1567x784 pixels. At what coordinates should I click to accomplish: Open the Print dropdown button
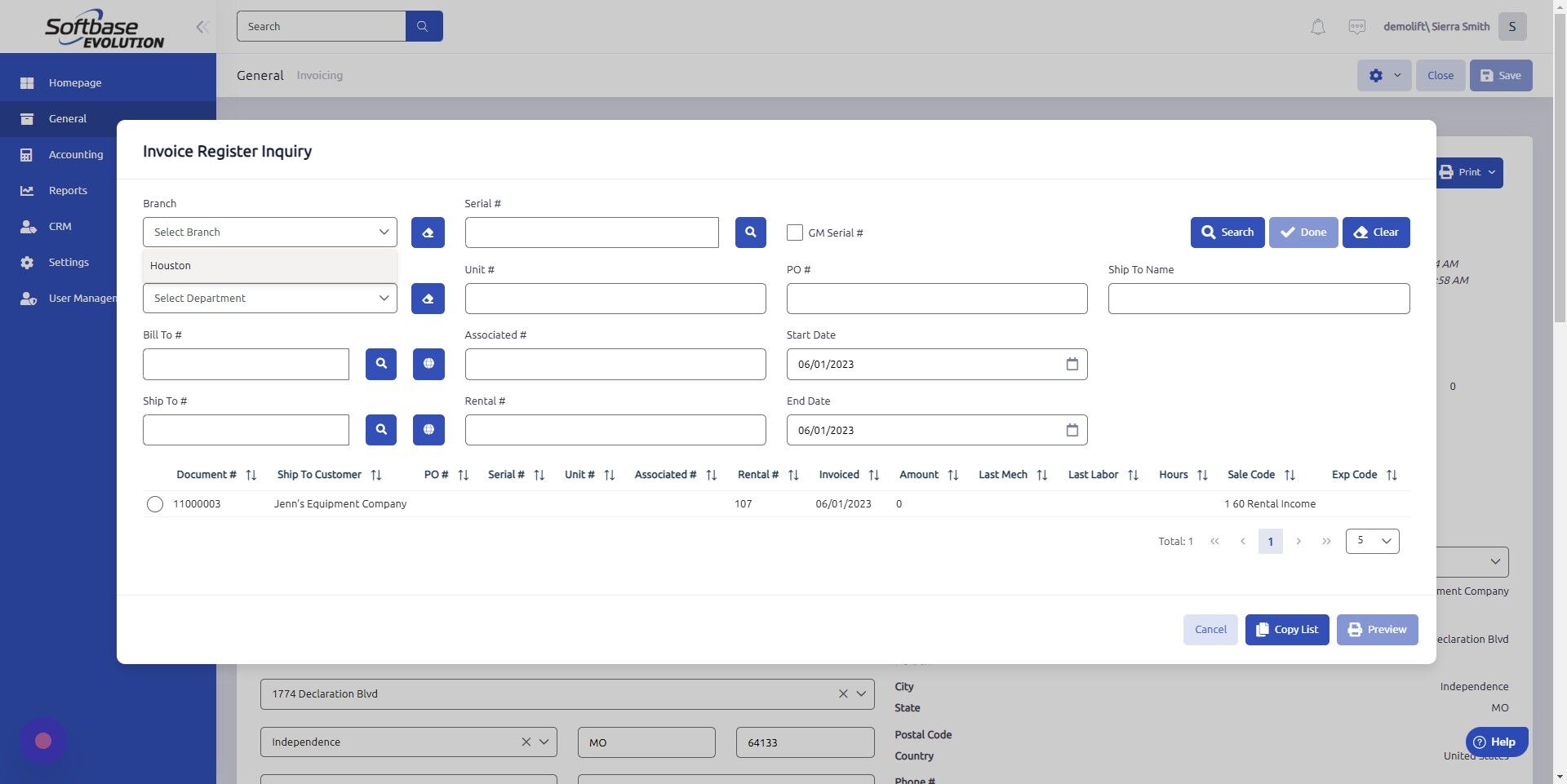click(1469, 172)
